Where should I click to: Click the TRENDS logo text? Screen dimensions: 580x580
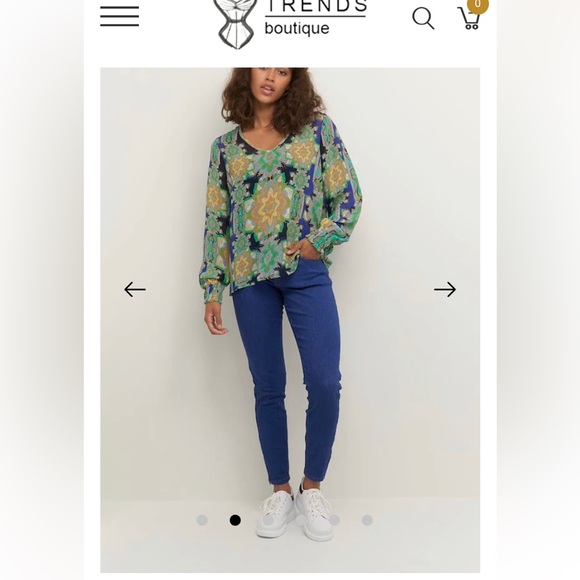tap(316, 6)
